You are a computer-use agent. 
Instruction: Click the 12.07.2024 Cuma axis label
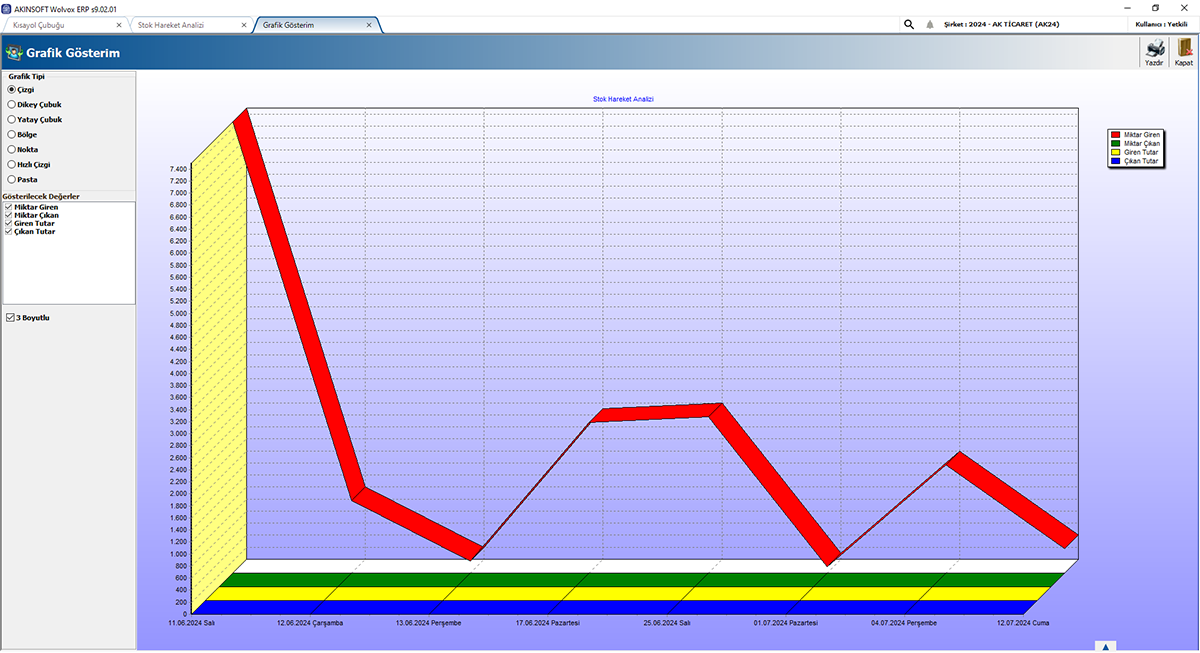pyautogui.click(x=1022, y=621)
